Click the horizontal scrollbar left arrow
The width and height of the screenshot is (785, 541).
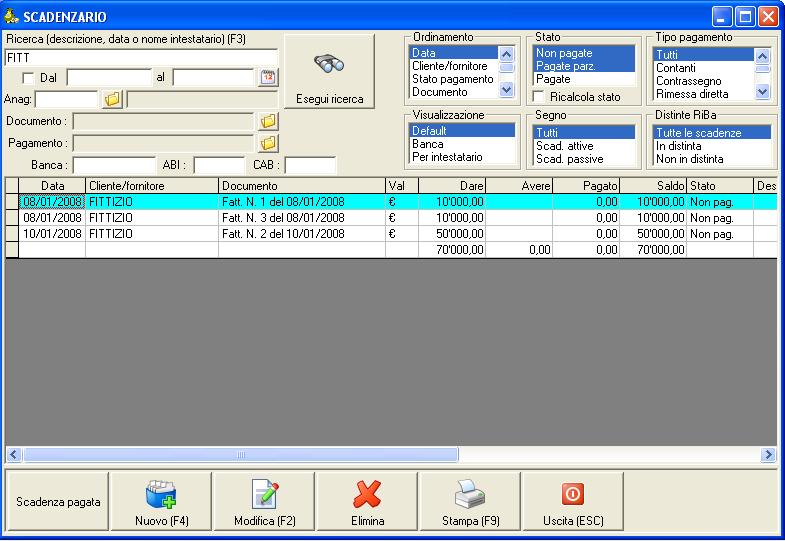click(14, 454)
